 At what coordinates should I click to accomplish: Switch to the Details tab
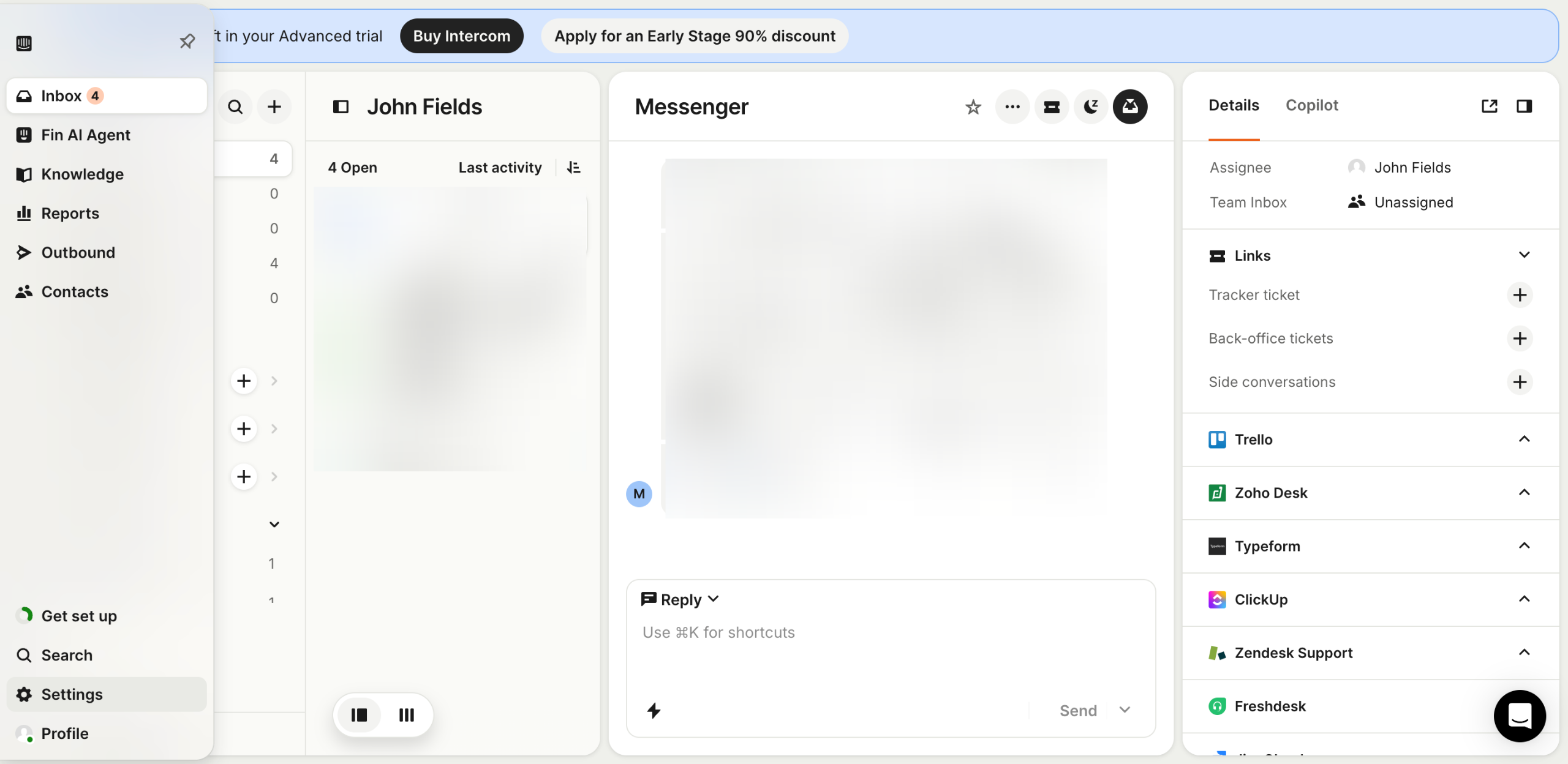[x=1234, y=105]
